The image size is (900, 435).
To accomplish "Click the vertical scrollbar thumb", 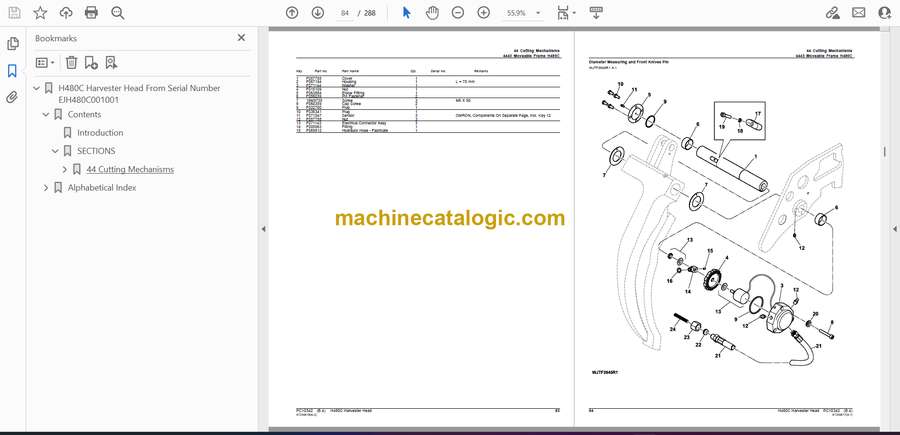I will (884, 152).
